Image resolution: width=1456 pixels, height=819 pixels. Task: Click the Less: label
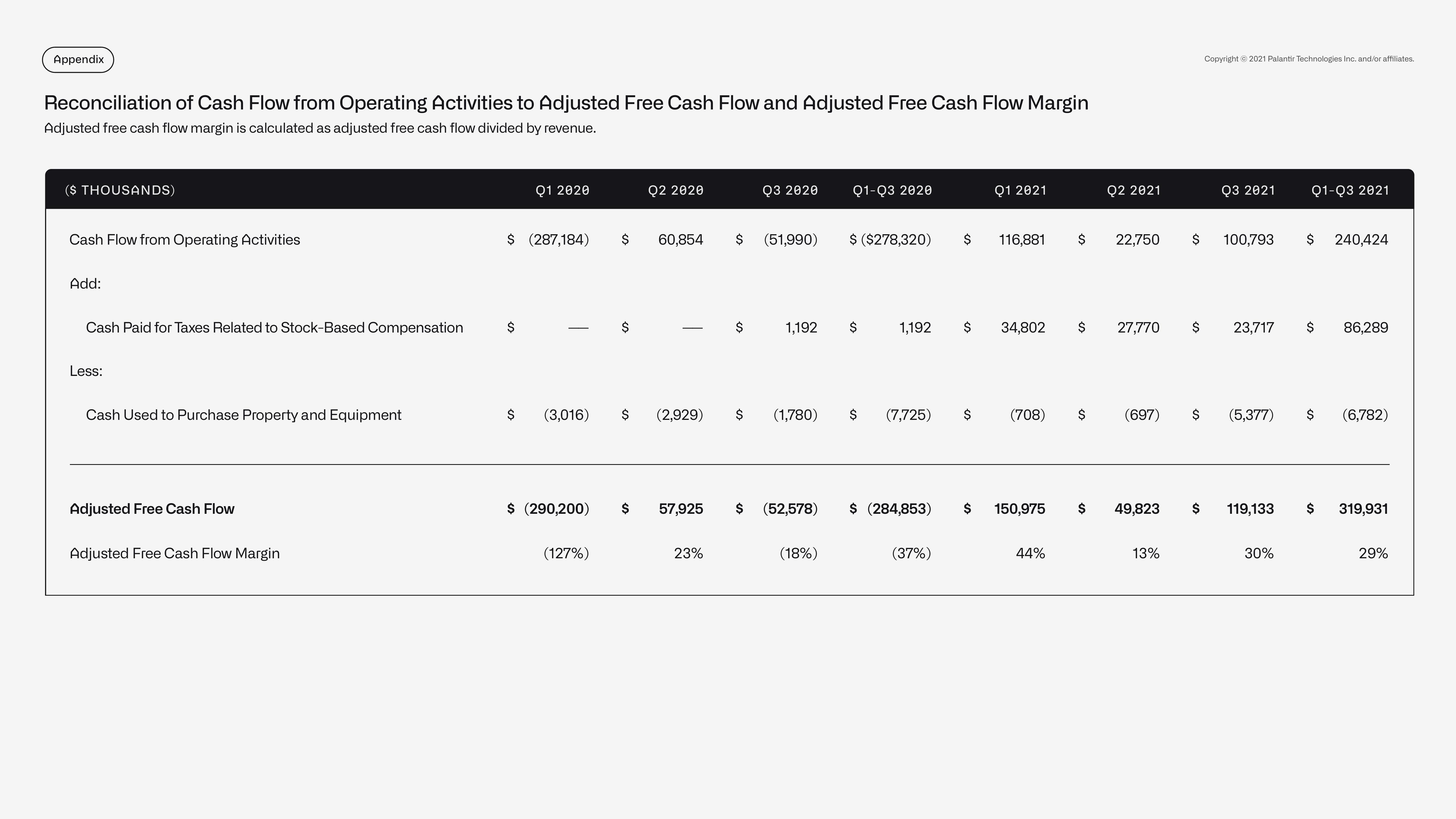[86, 371]
